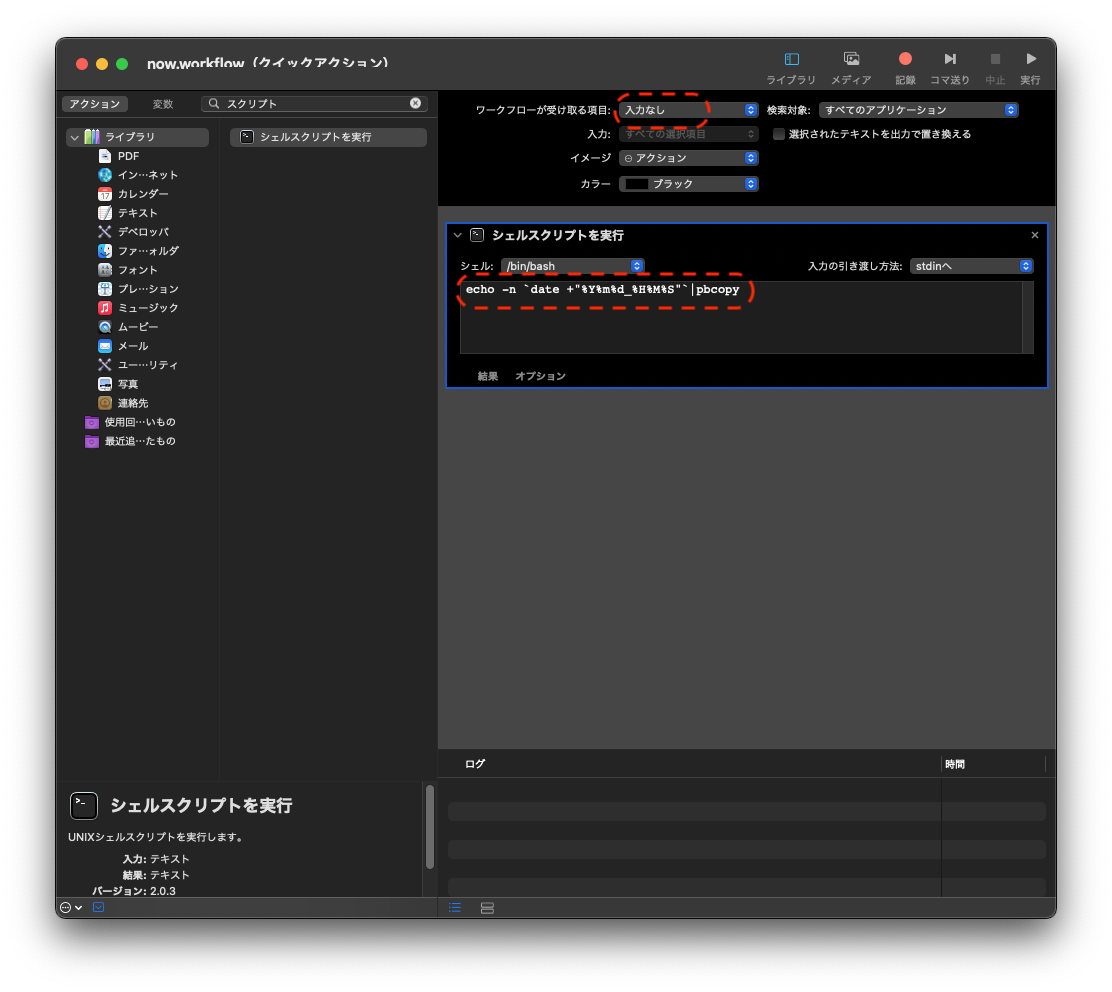Select the Developer (デベロッパ) category
Screen dimensions: 1112x992
(133, 232)
